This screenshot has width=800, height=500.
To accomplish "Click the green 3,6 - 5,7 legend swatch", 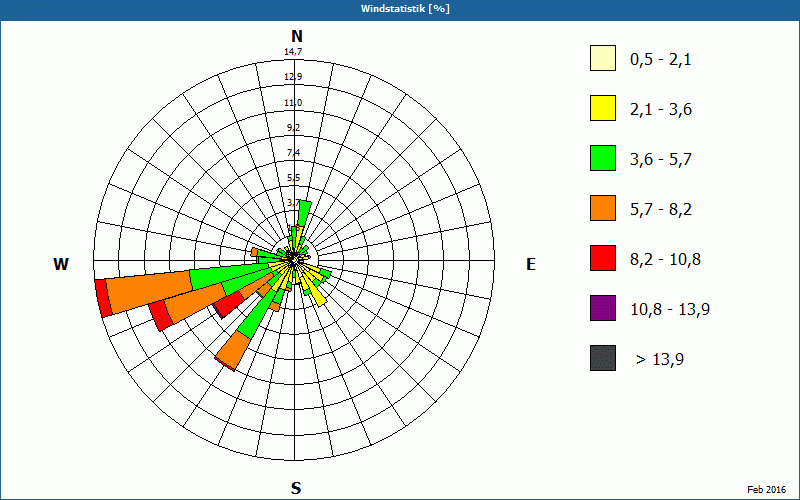I will 603,158.
